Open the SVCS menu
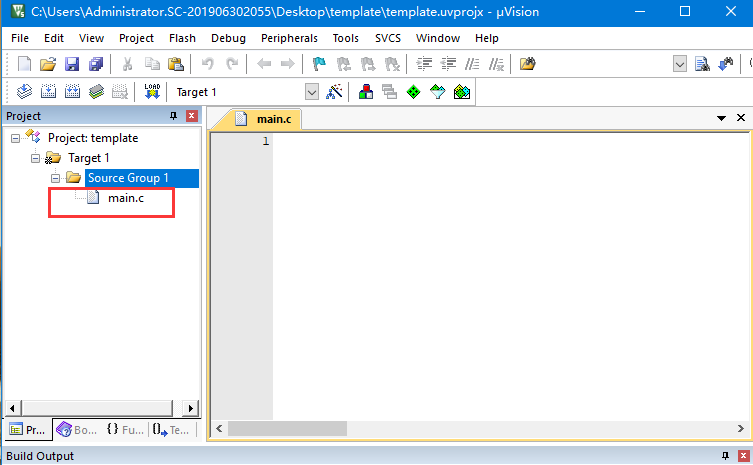Screen dimensions: 753x465 [388, 38]
